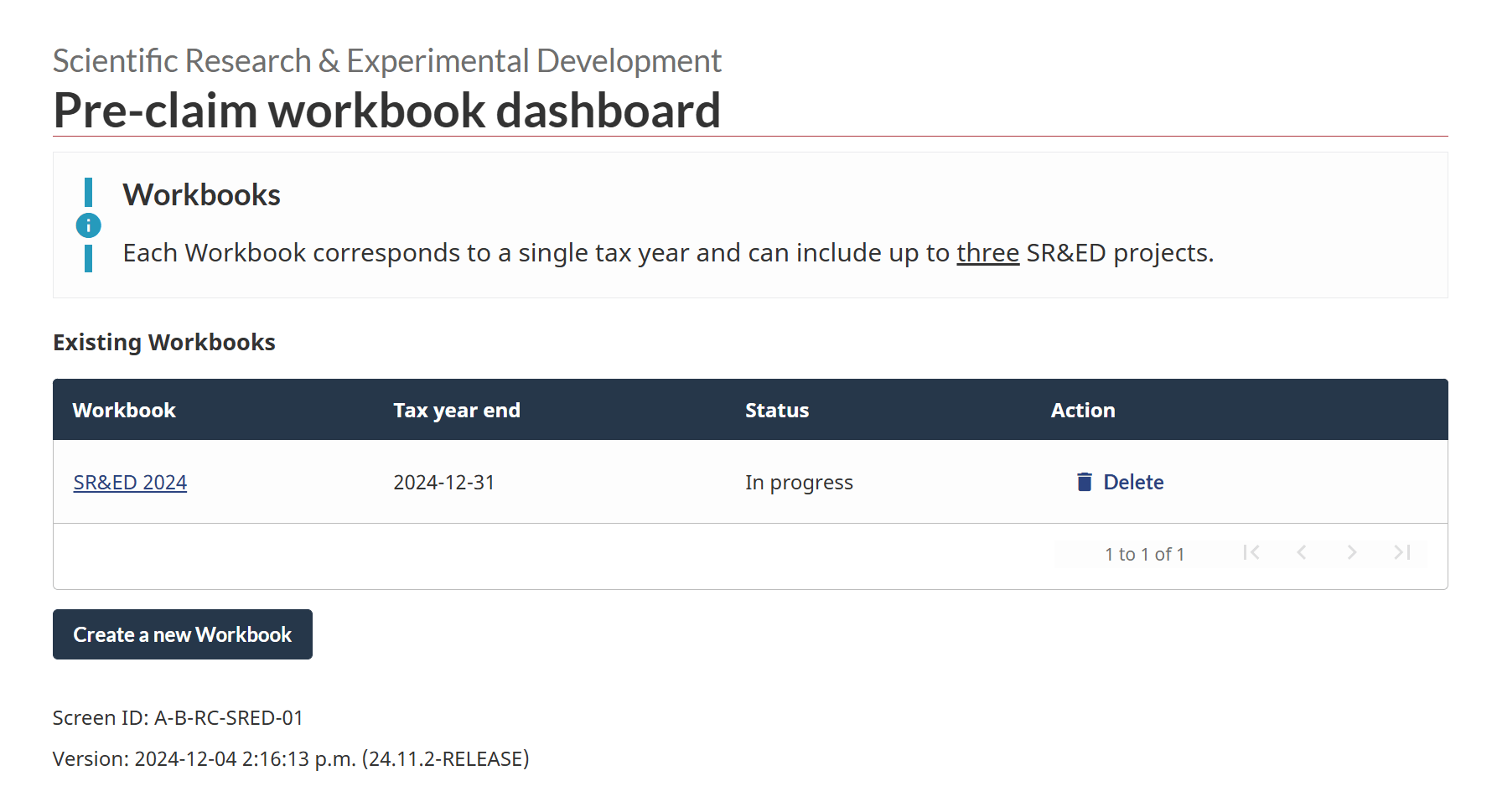Click the underlined word three
1497x812 pixels.
(x=987, y=252)
